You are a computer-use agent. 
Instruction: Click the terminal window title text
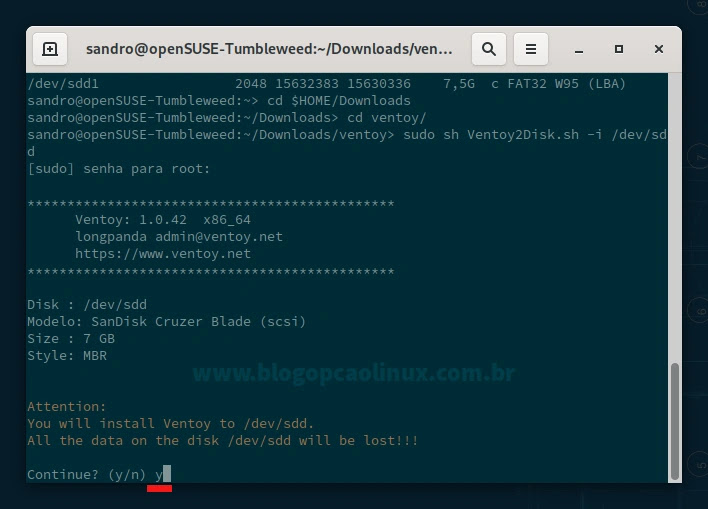coord(269,49)
